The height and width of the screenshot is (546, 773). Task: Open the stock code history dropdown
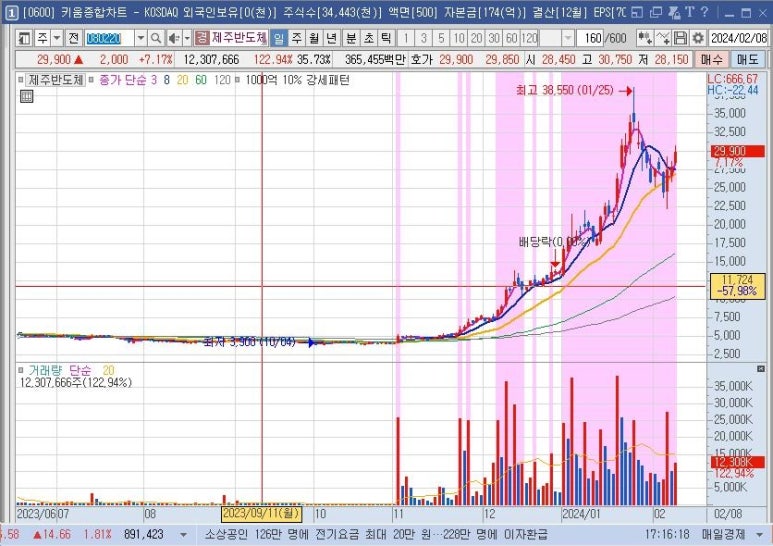(x=141, y=38)
